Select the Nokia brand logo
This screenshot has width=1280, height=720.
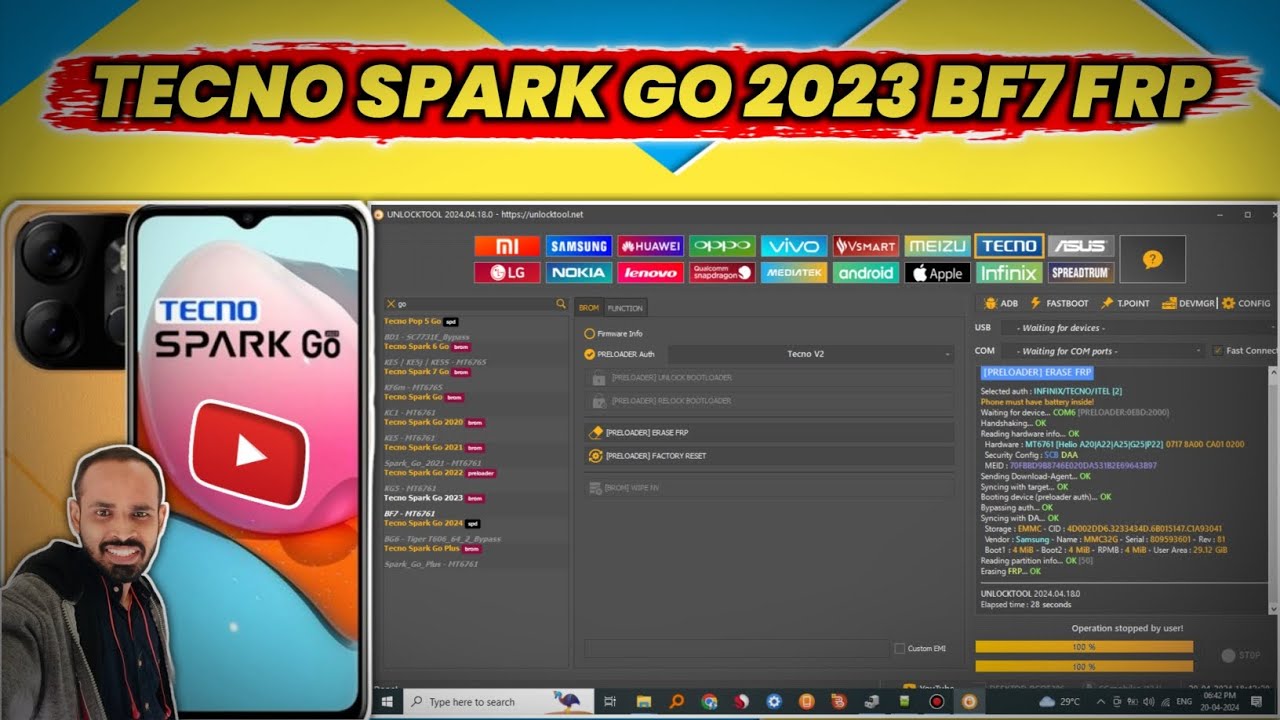[x=578, y=272]
